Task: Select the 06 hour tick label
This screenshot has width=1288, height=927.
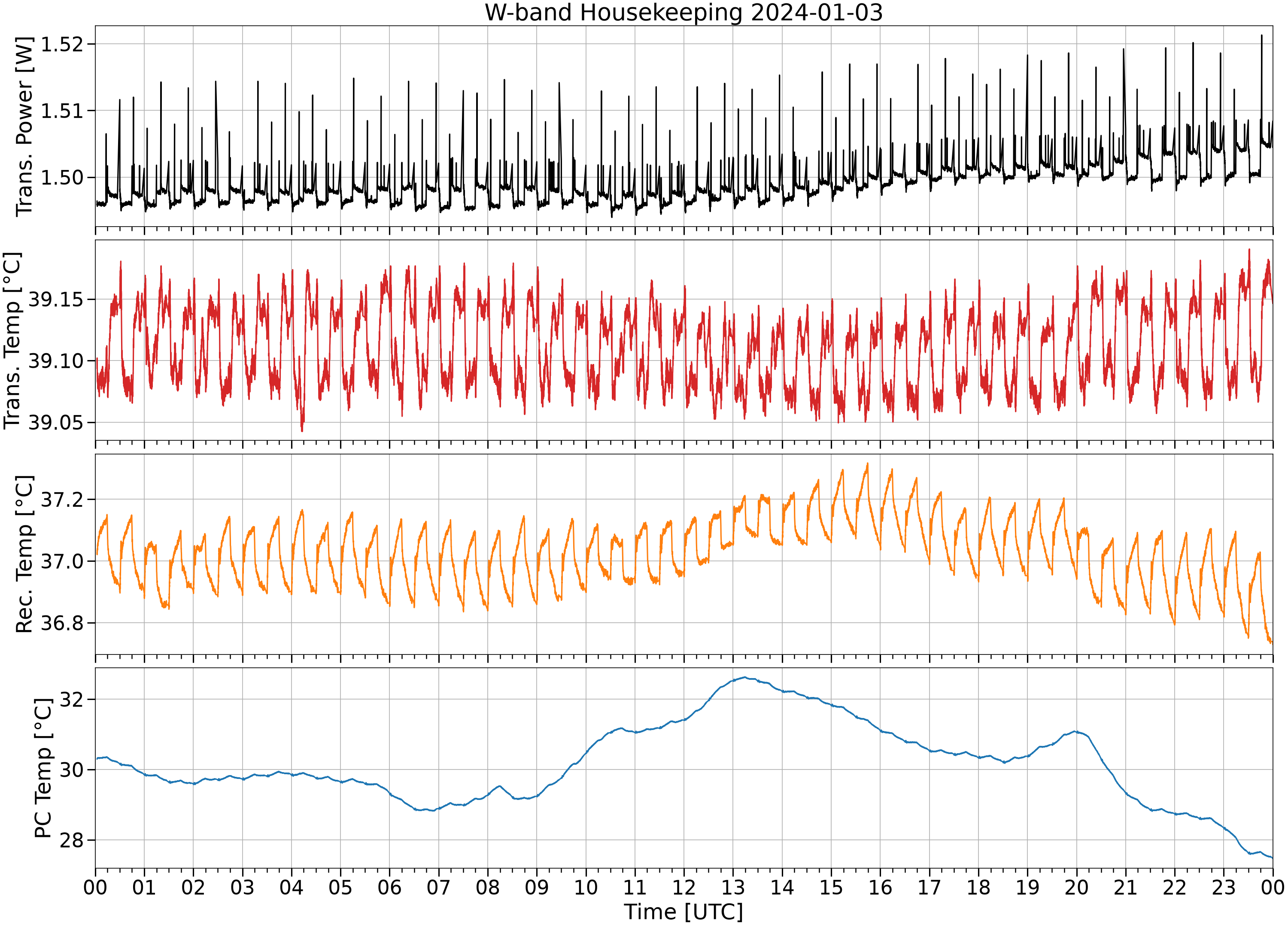Action: coord(389,887)
